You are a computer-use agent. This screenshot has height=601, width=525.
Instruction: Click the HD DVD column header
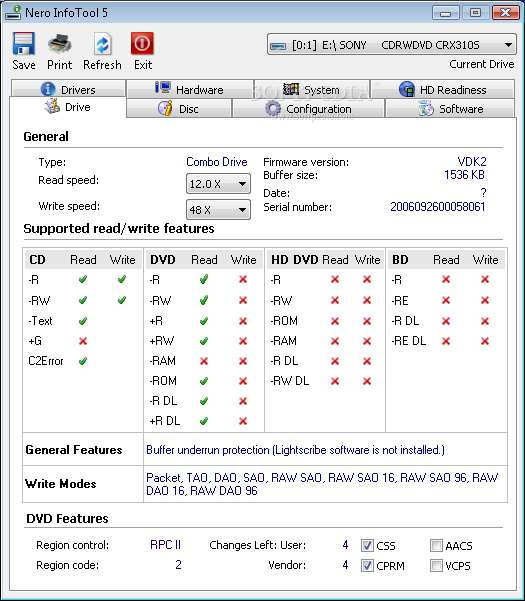(x=294, y=259)
